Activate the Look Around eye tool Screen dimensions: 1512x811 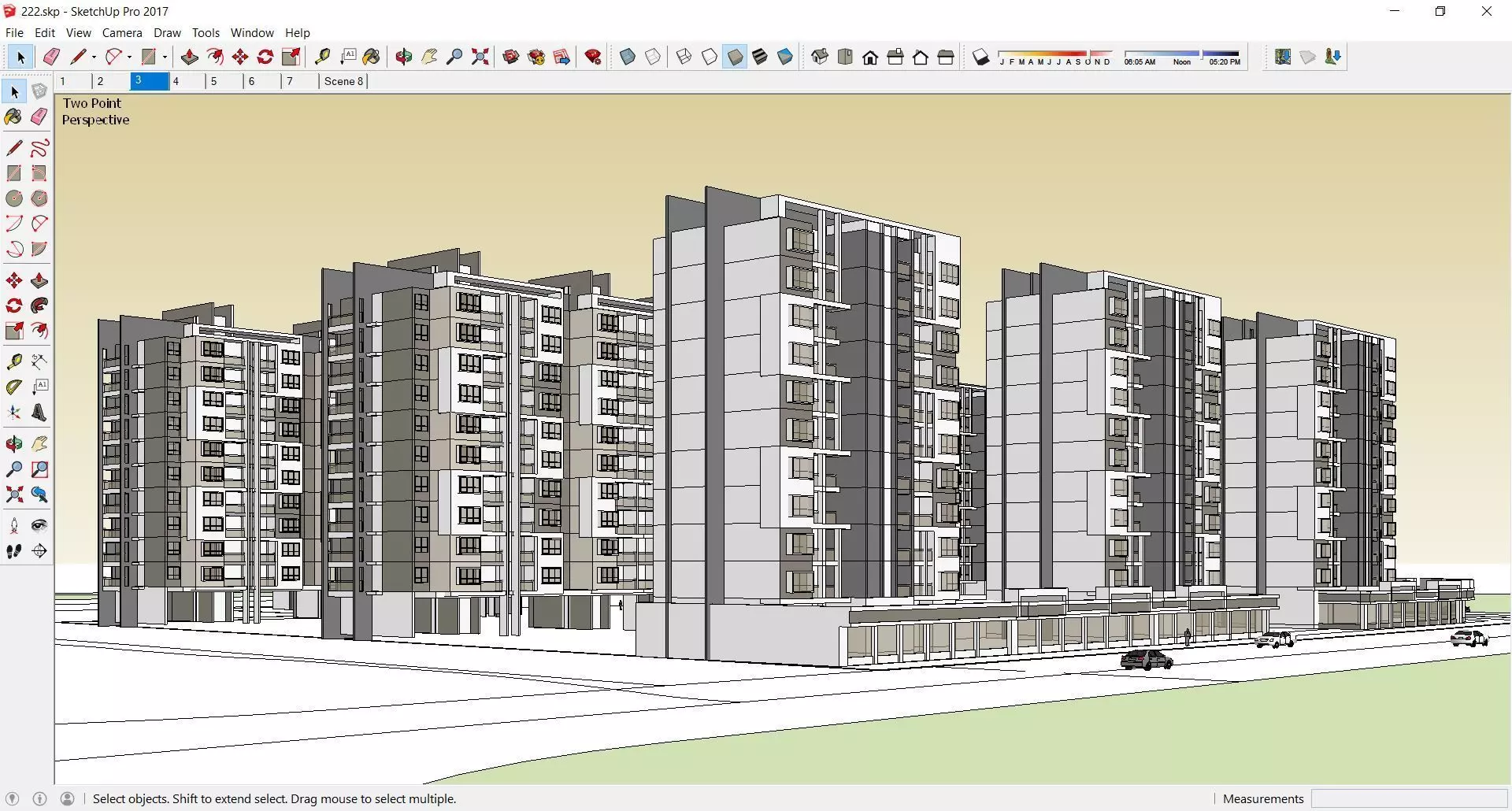pyautogui.click(x=39, y=526)
